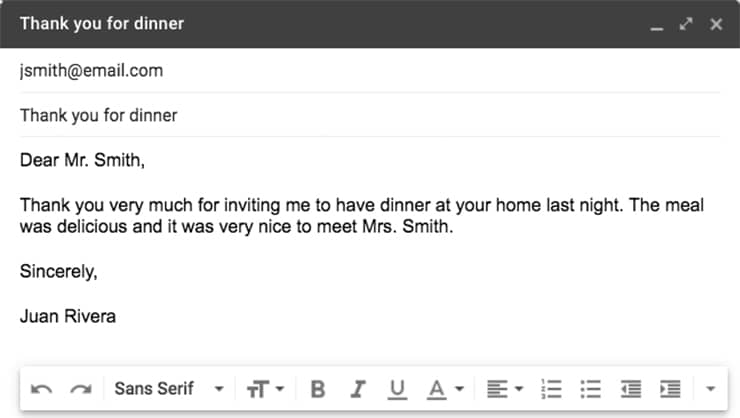This screenshot has width=740, height=418.
Task: Toggle bold formatting
Action: click(x=318, y=388)
